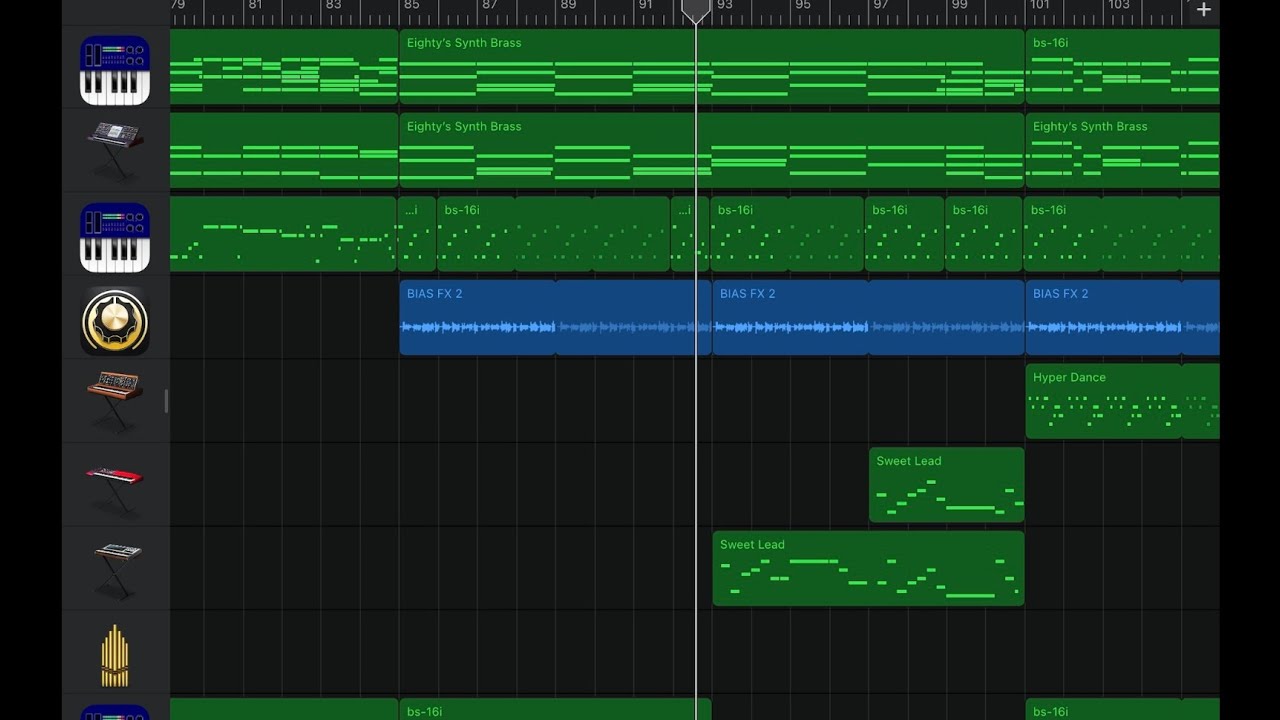The width and height of the screenshot is (1280, 720).
Task: Select top track's unlabeled region before bar 85
Action: click(x=284, y=67)
